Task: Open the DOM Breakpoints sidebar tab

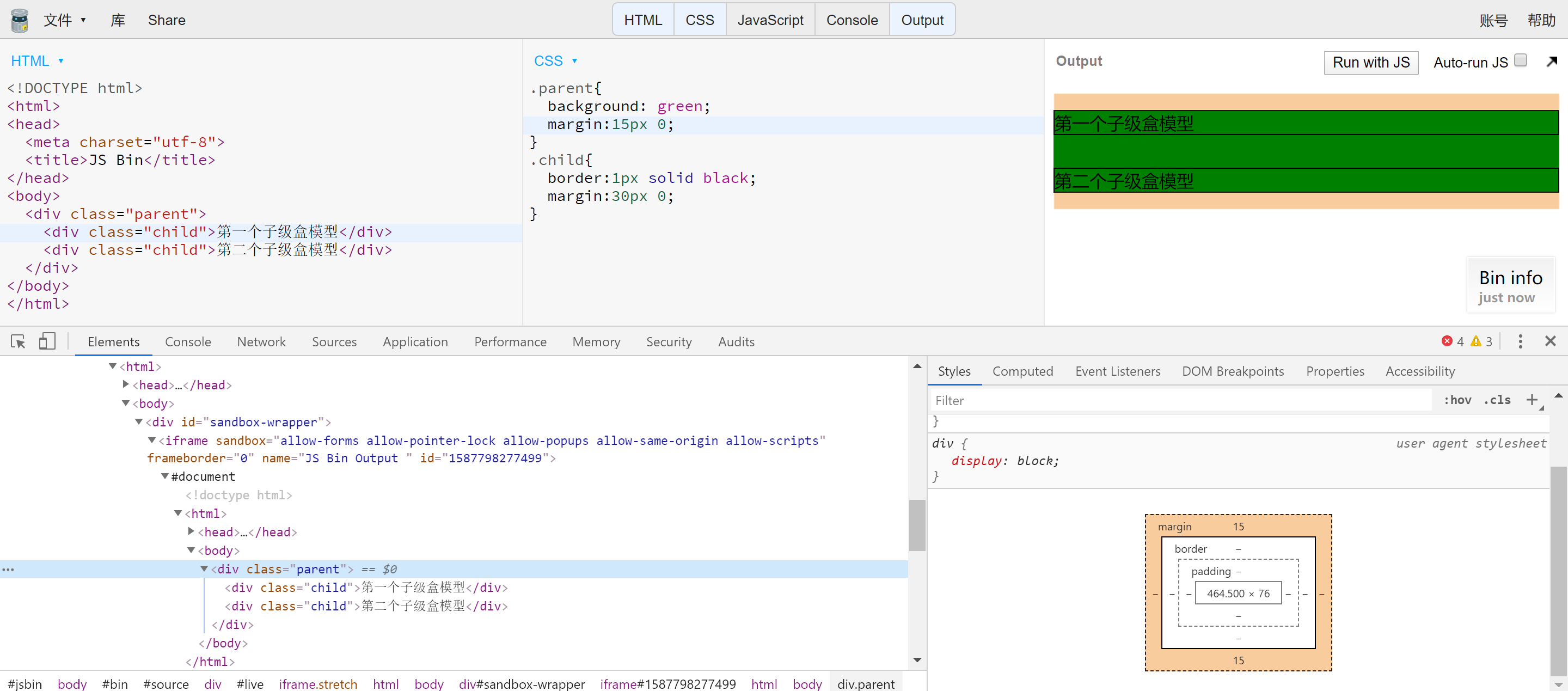Action: (x=1232, y=371)
